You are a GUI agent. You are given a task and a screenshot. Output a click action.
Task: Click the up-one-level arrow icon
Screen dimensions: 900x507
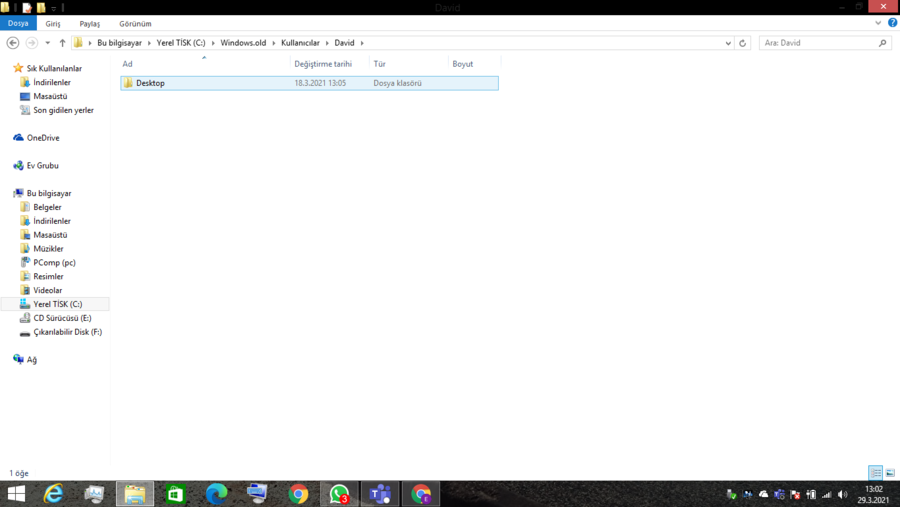[x=62, y=43]
